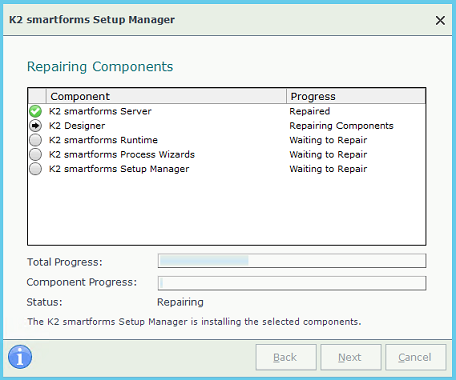
Task: Click the Progress column header
Action: tap(356, 96)
